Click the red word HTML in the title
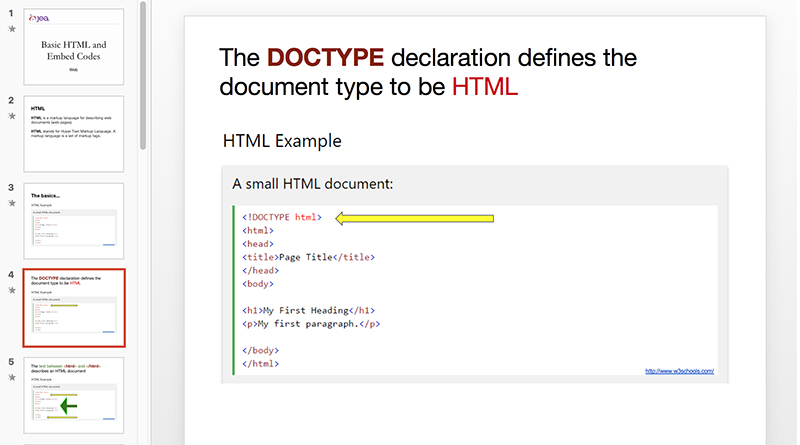The width and height of the screenshot is (800, 445). click(485, 86)
